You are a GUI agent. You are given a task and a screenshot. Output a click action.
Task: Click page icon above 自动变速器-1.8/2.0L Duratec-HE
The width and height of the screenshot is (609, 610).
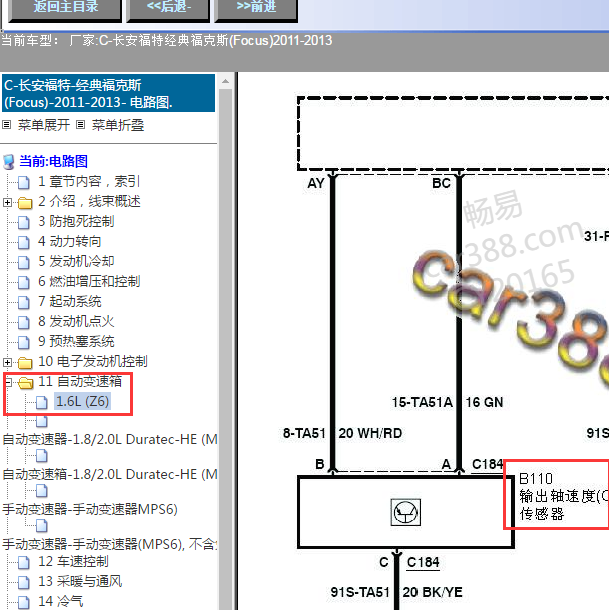point(42,421)
